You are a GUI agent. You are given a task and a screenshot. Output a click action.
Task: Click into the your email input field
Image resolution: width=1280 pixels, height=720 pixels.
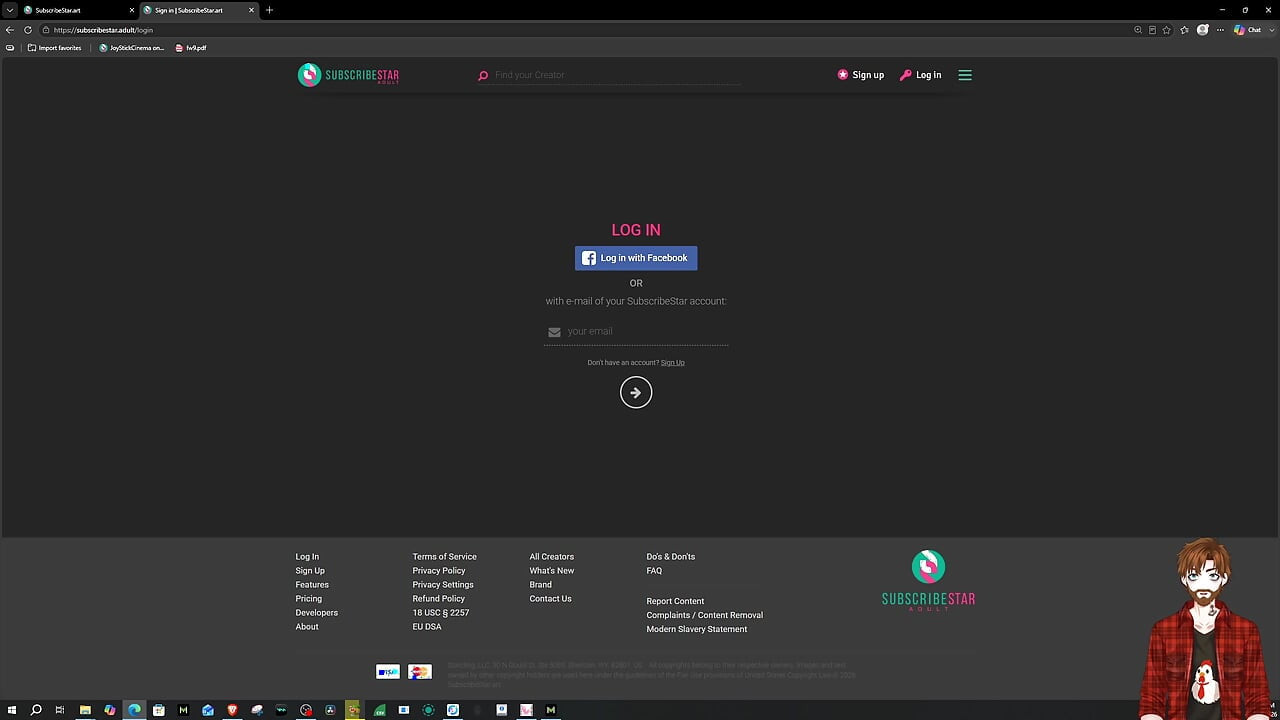636,332
